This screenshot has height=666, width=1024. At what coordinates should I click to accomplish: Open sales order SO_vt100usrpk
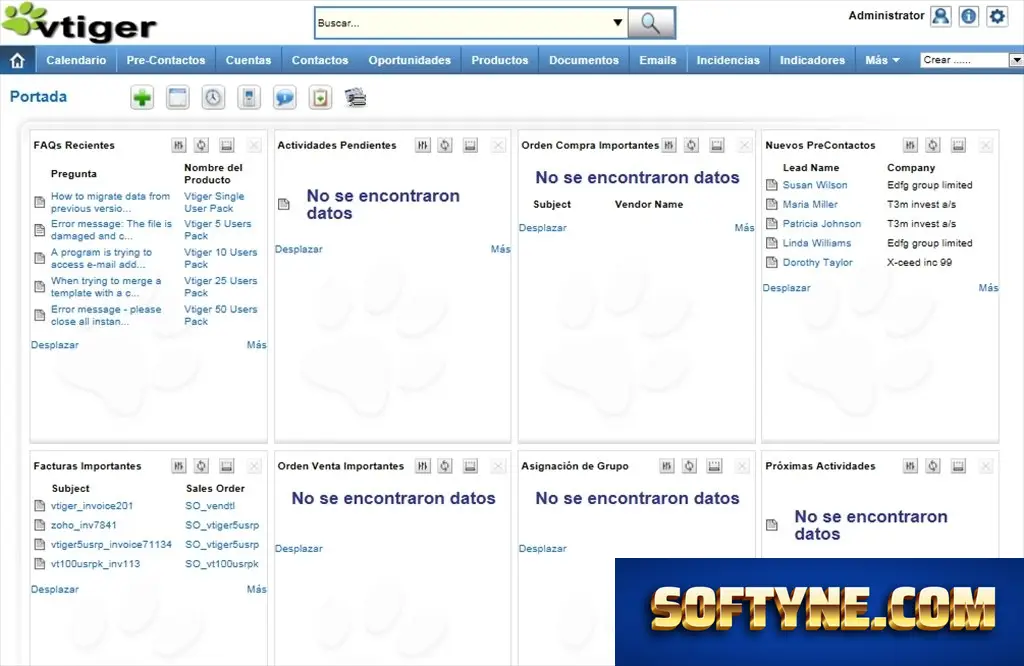[222, 563]
